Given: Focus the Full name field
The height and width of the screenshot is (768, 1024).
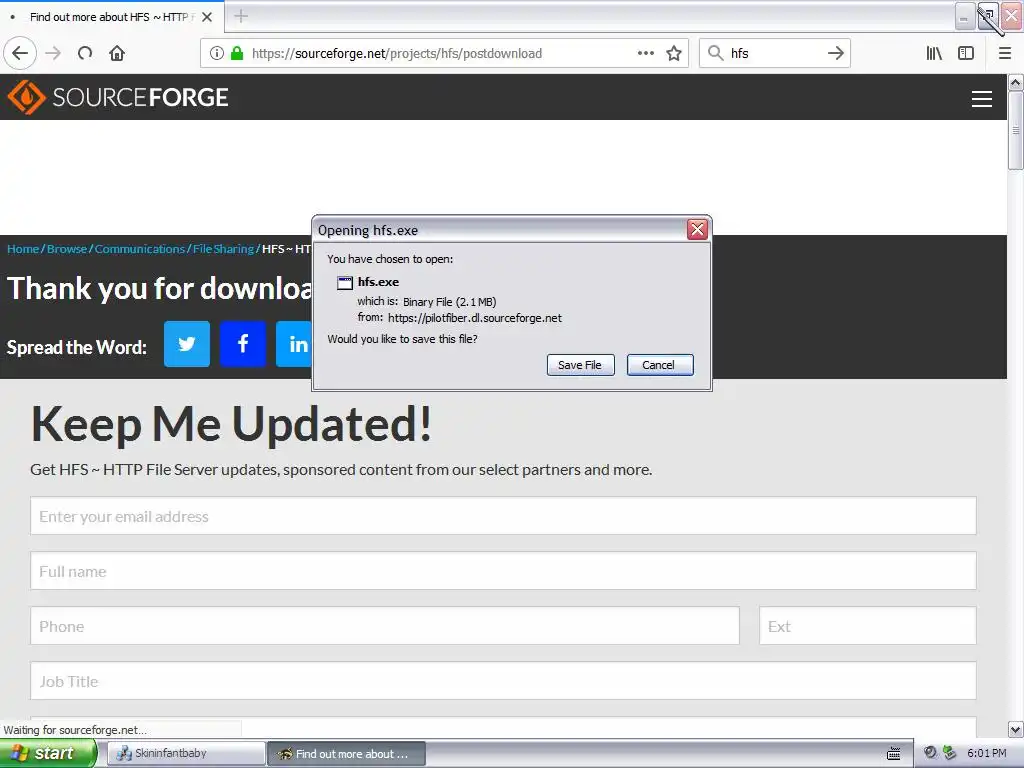Looking at the screenshot, I should pos(503,571).
